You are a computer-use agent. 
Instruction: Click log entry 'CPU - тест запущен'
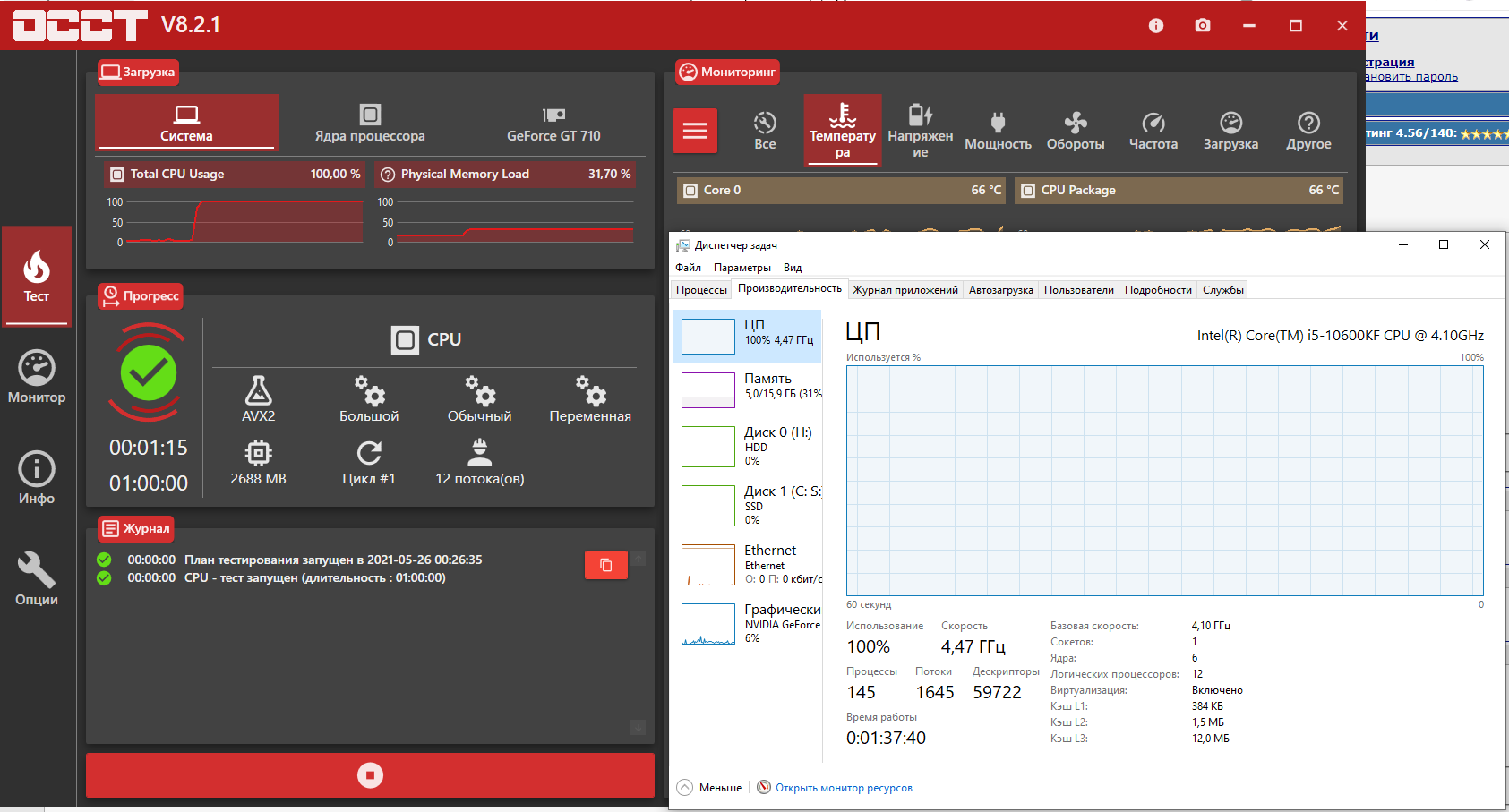coord(315,577)
